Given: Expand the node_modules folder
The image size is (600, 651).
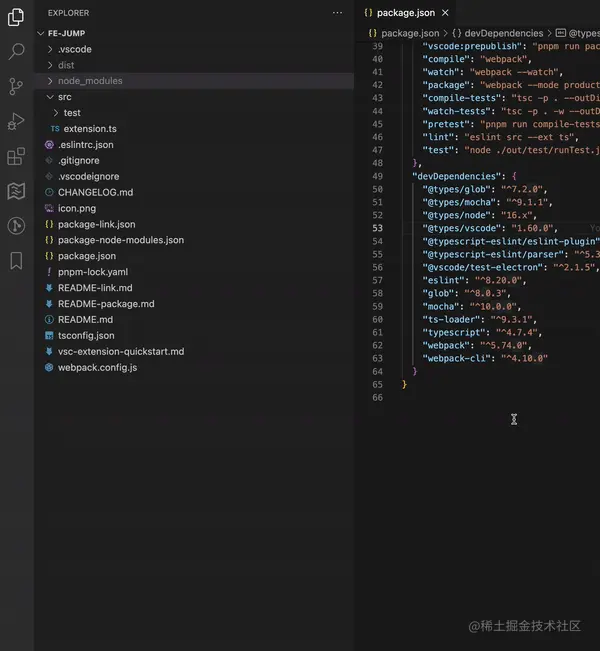Looking at the screenshot, I should tap(194, 81).
